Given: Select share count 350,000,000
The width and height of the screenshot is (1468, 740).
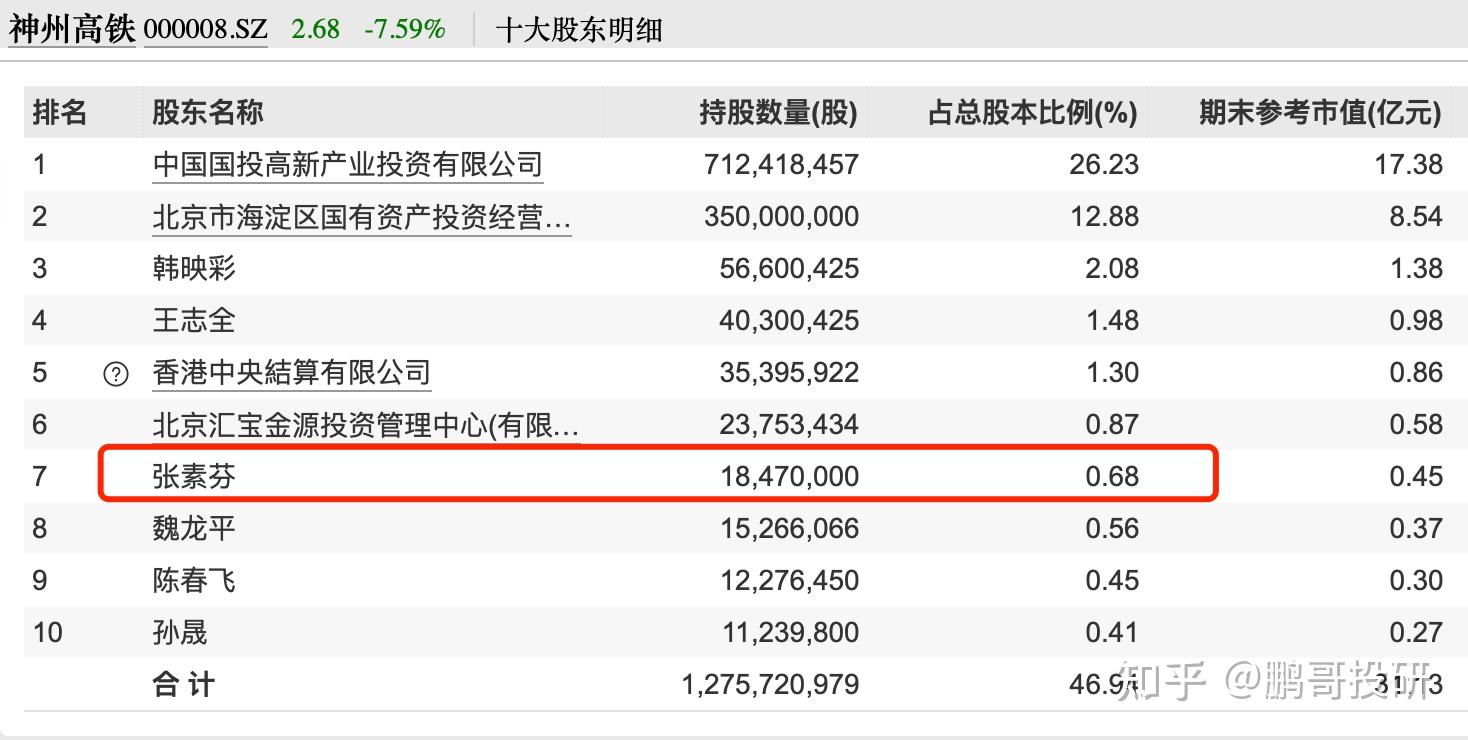Looking at the screenshot, I should (782, 216).
